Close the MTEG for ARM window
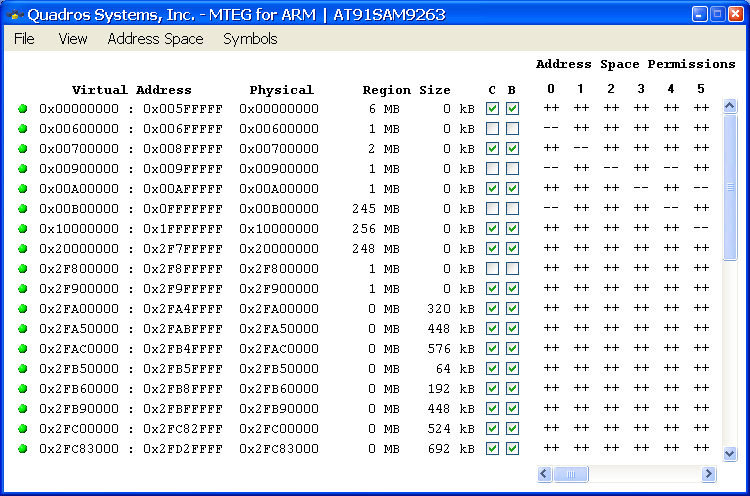Image resolution: width=750 pixels, height=496 pixels. tap(736, 14)
